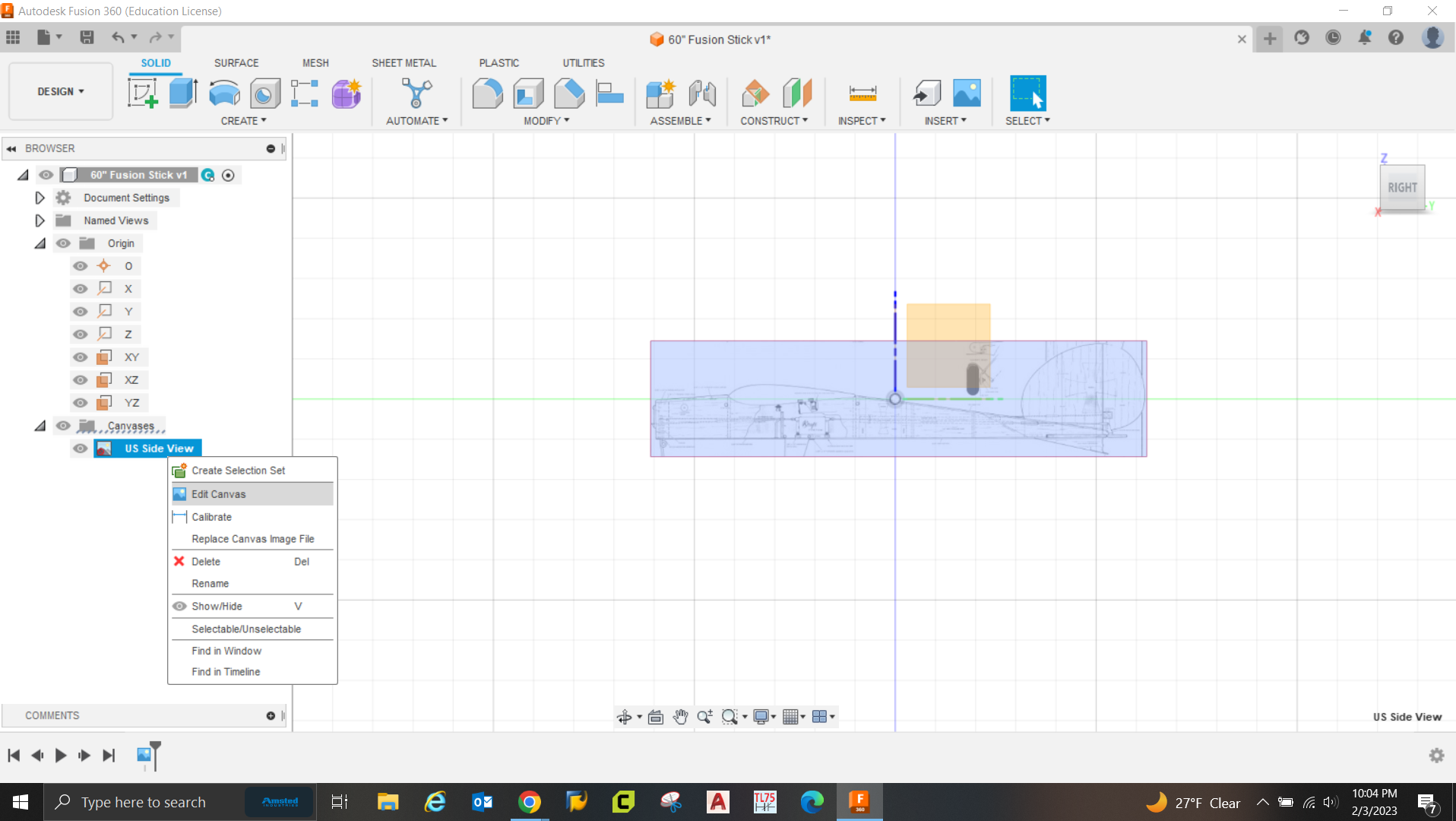Click the Revolve tool icon
Screen dimensions: 1456x821
pos(224,94)
